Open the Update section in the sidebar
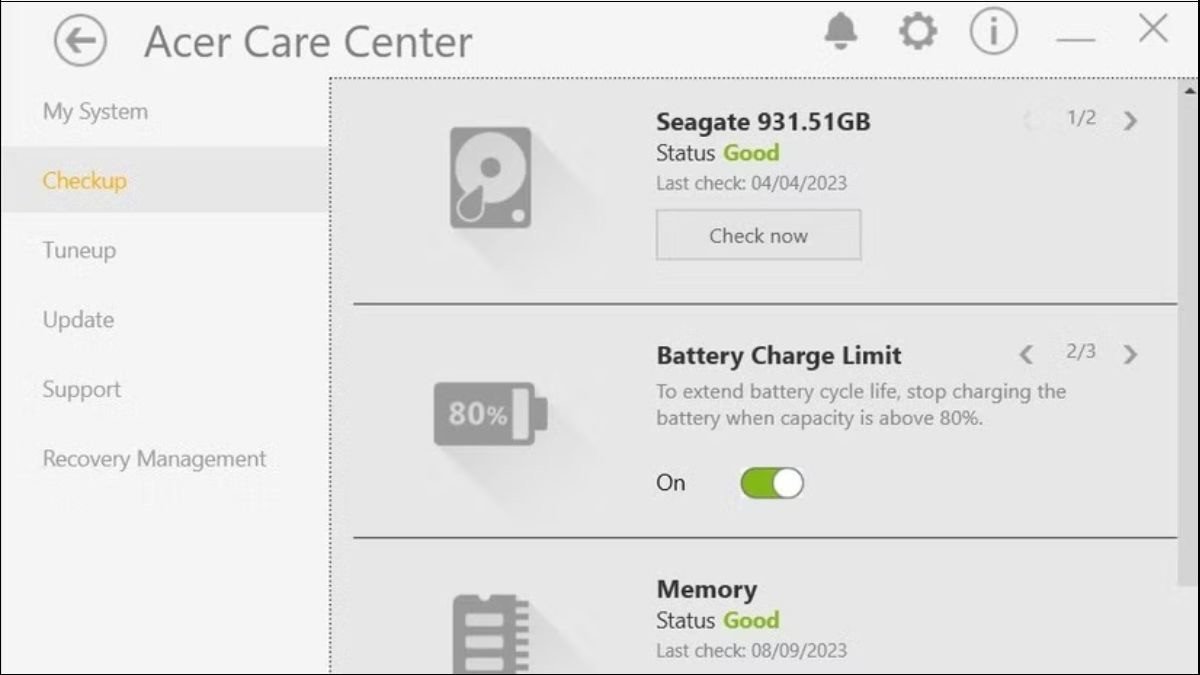Image resolution: width=1200 pixels, height=675 pixels. point(77,319)
